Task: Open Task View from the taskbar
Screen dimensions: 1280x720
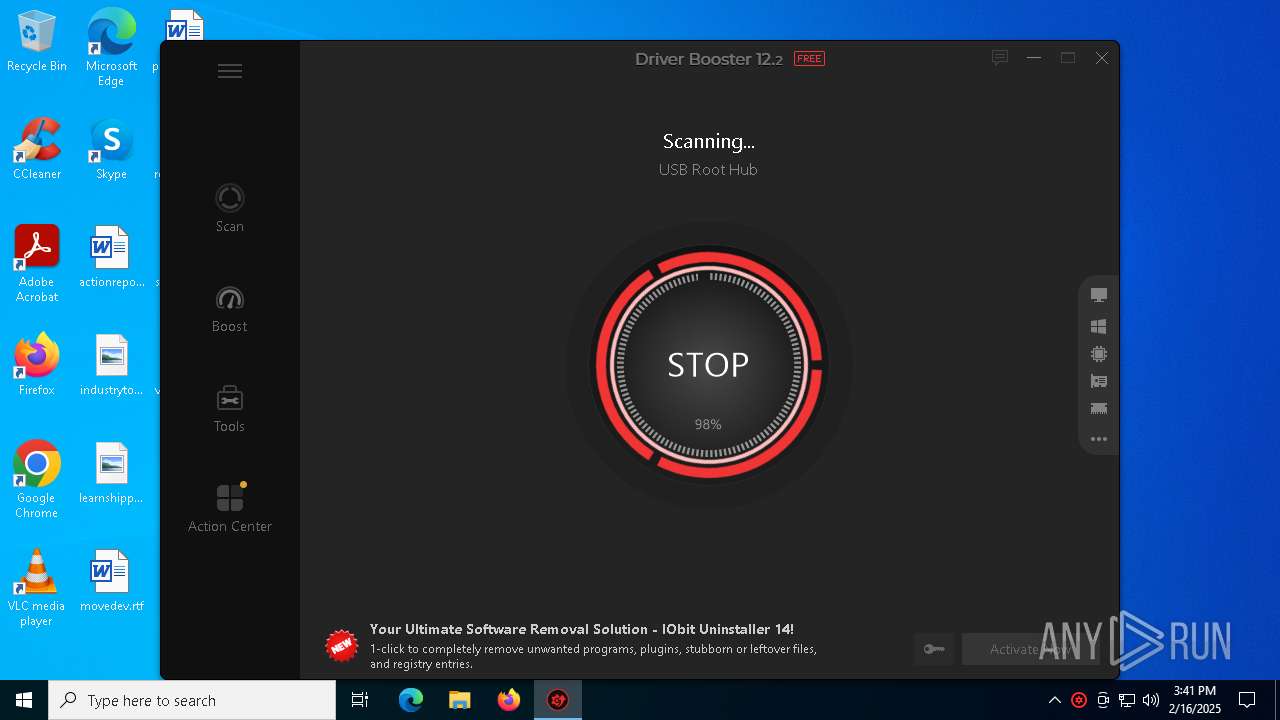Action: coord(360,700)
